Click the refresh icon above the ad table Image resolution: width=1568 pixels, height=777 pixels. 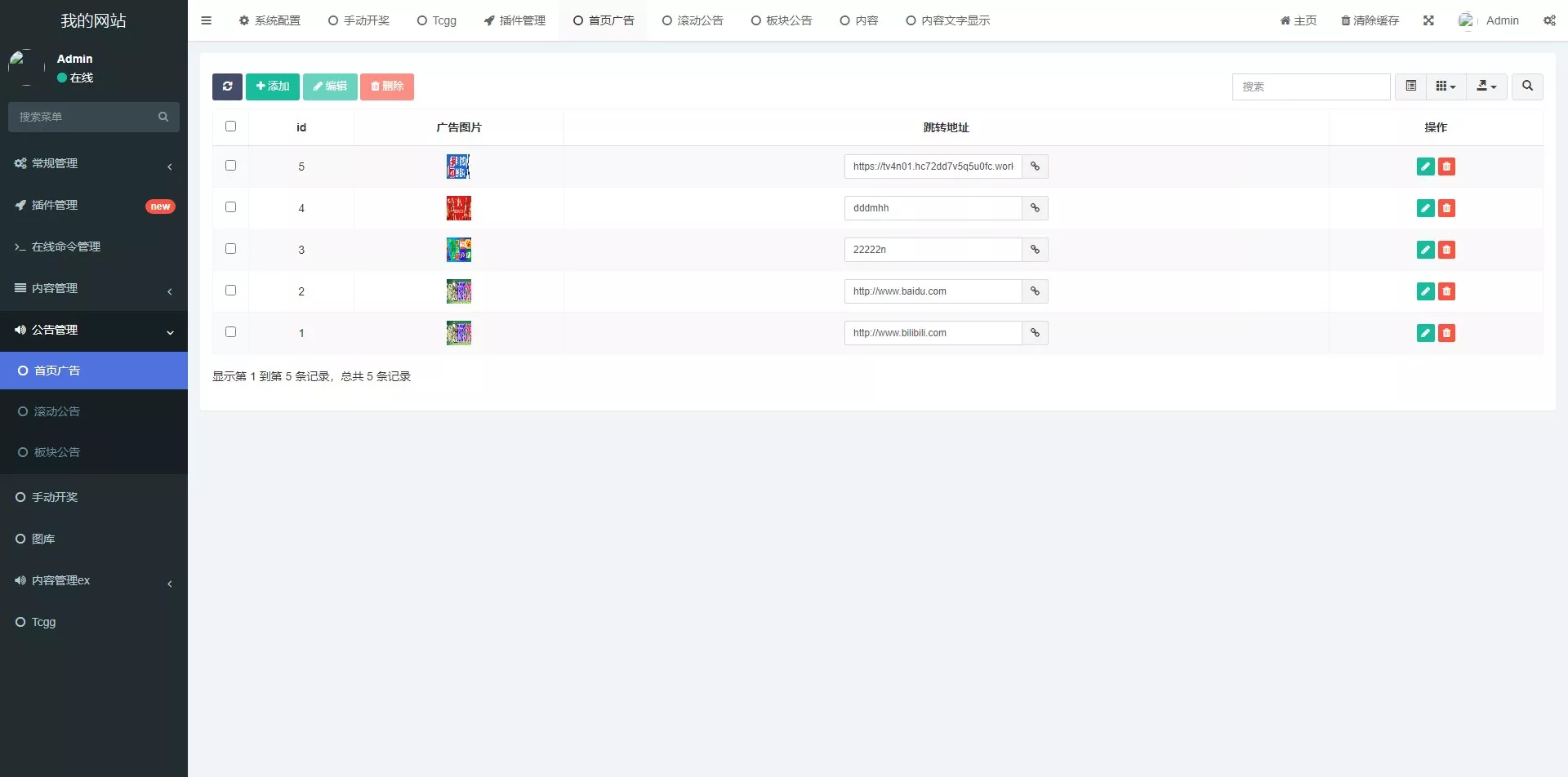click(x=227, y=87)
